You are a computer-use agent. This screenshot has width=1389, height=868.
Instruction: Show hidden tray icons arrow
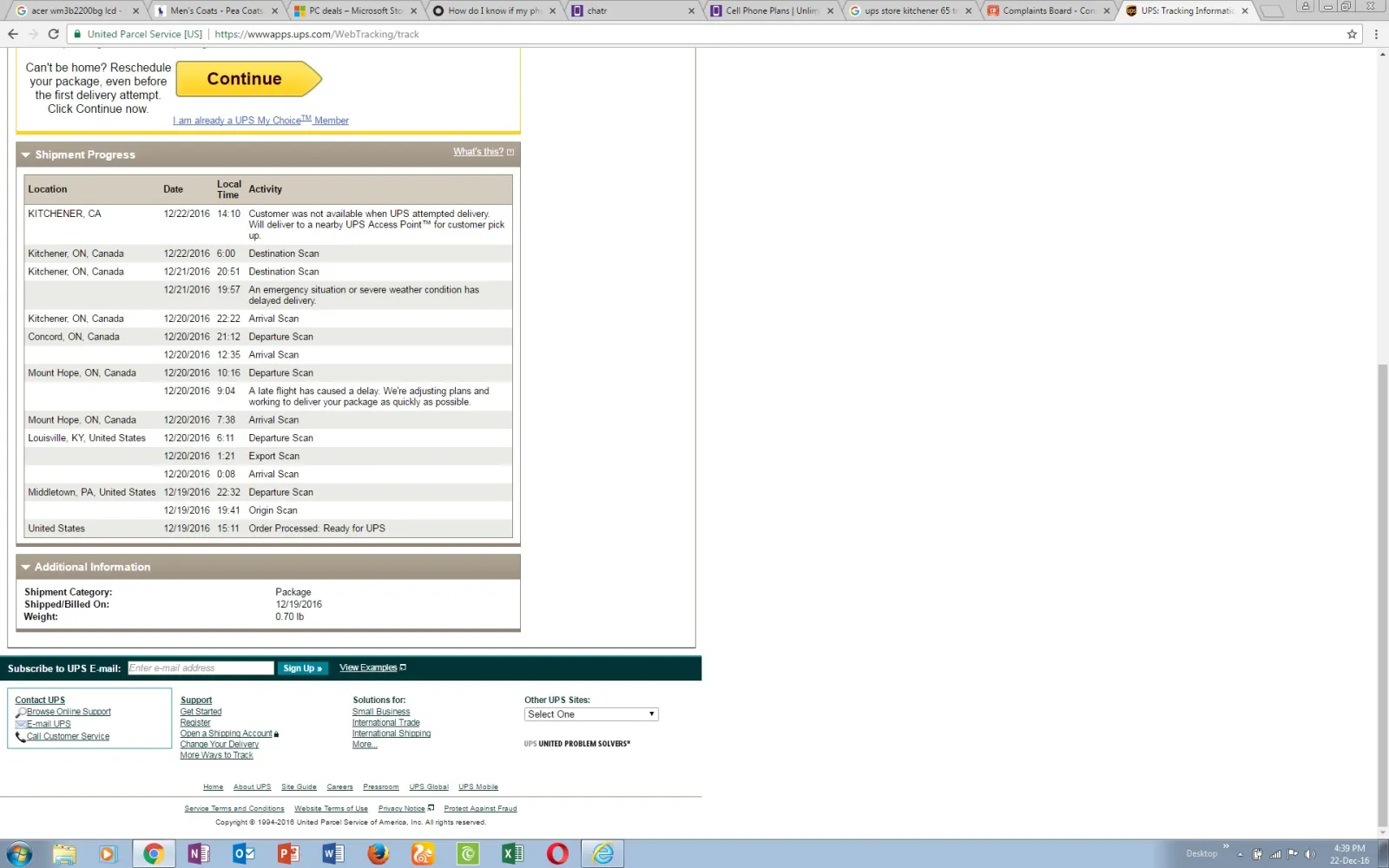pyautogui.click(x=1240, y=854)
